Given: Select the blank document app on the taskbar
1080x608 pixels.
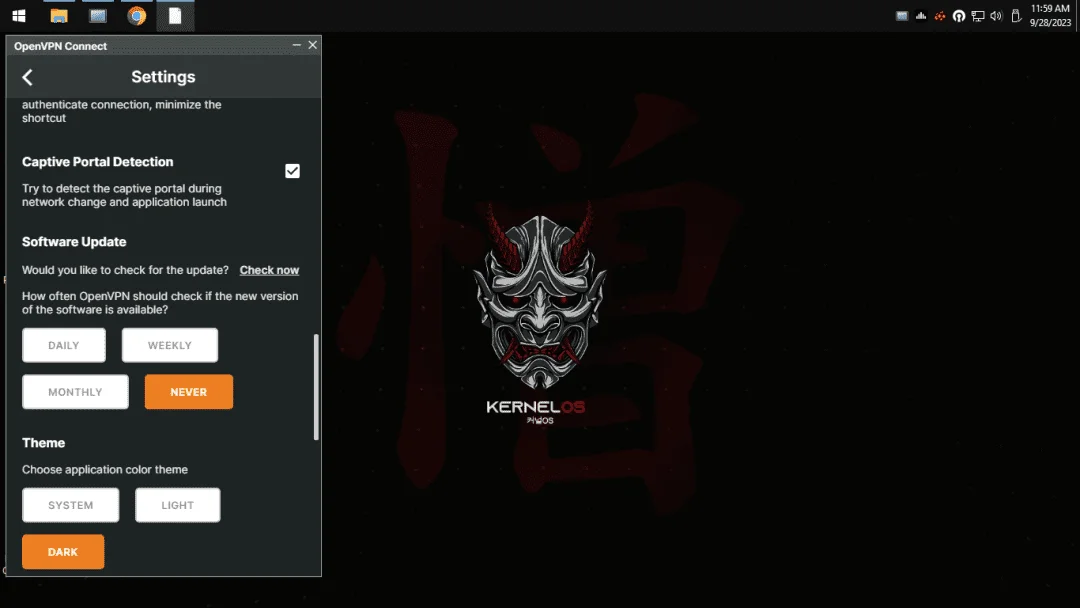Looking at the screenshot, I should pyautogui.click(x=175, y=16).
